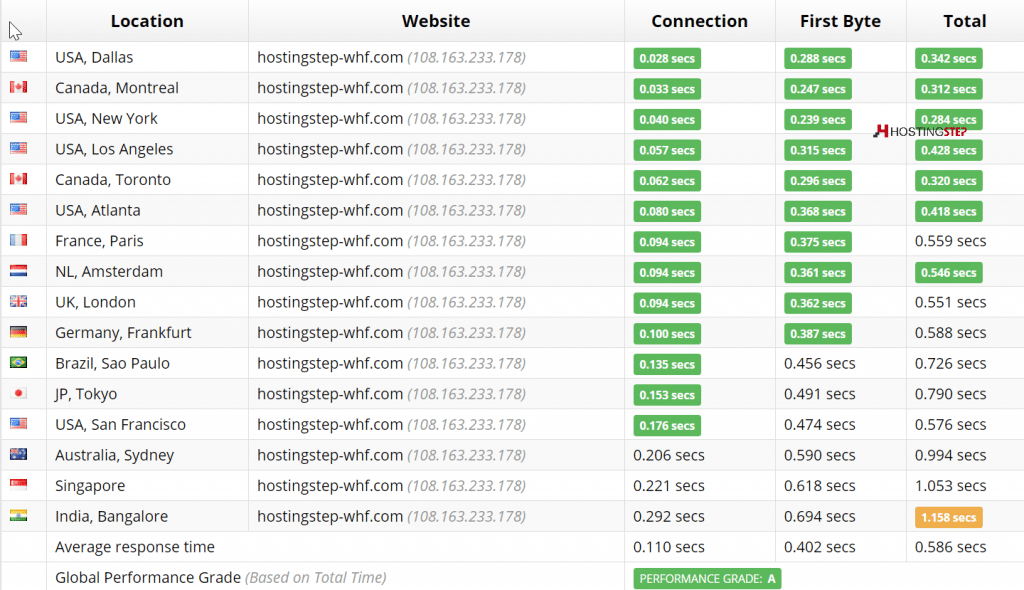Click hostingstep-whf.com in the UK, London row
Image resolution: width=1024 pixels, height=590 pixels.
[330, 302]
